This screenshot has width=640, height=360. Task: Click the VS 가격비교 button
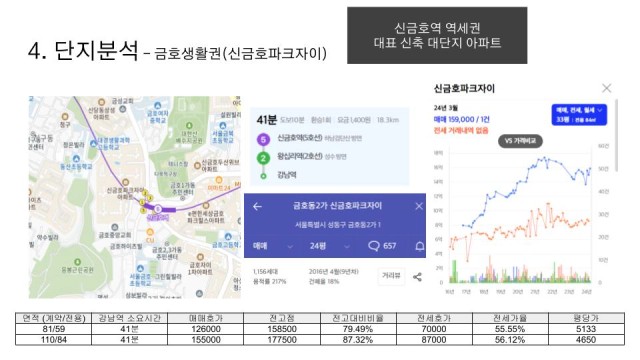coord(520,141)
